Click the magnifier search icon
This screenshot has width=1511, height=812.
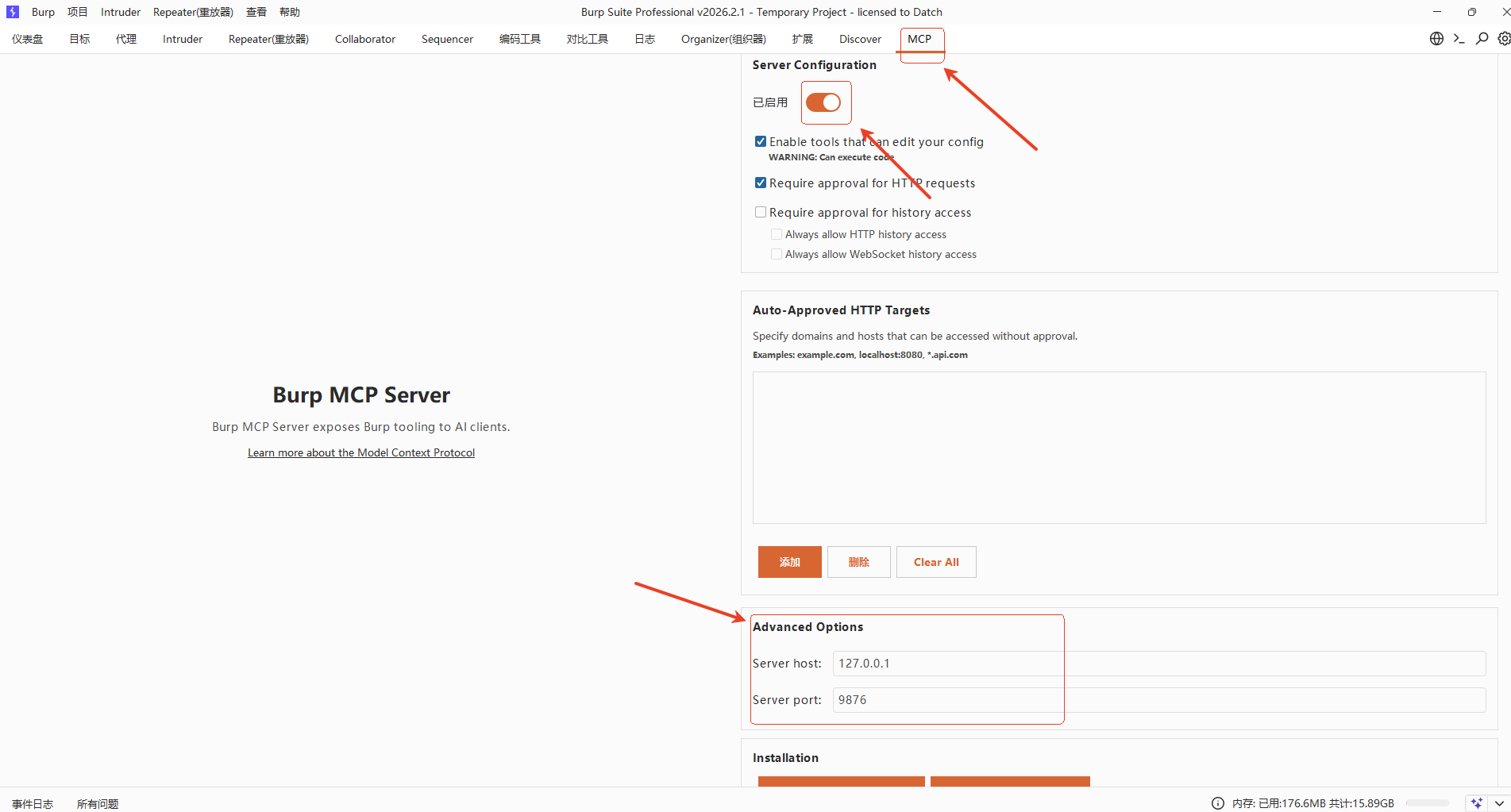pyautogui.click(x=1482, y=39)
